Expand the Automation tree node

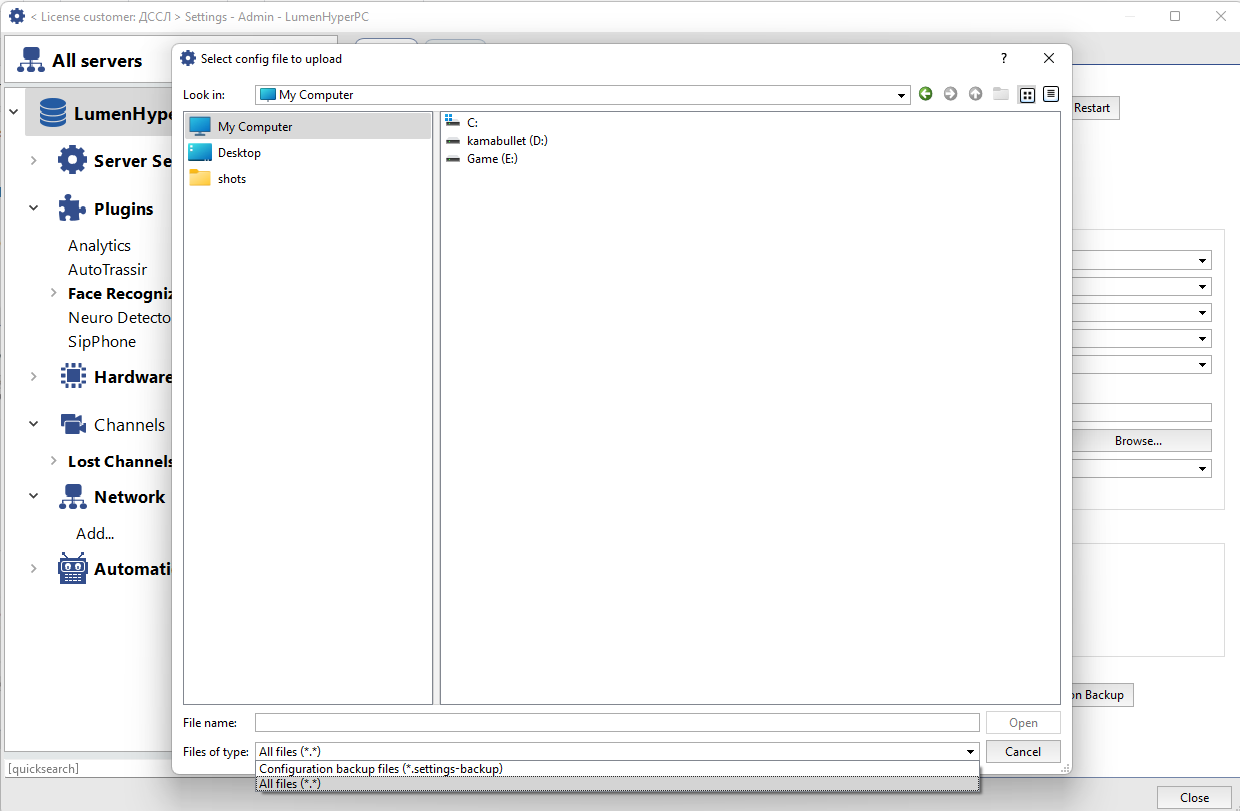[x=33, y=569]
